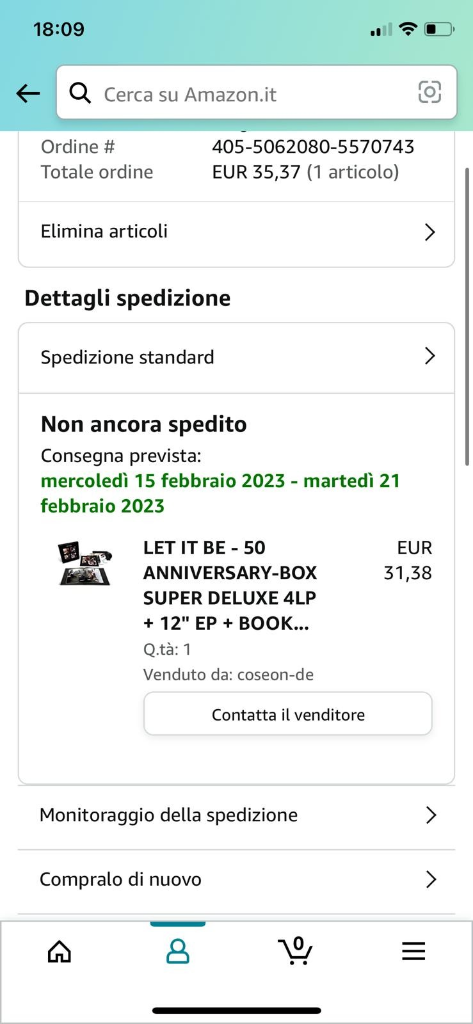
Task: Open the Let It Be box thumbnail
Action: point(85,563)
